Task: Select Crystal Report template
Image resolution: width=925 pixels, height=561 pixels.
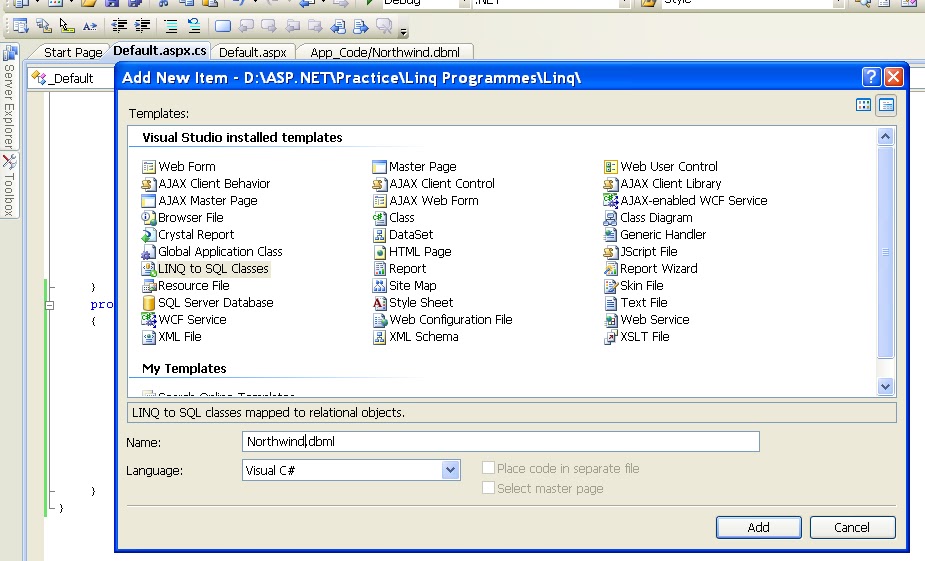Action: pos(188,235)
